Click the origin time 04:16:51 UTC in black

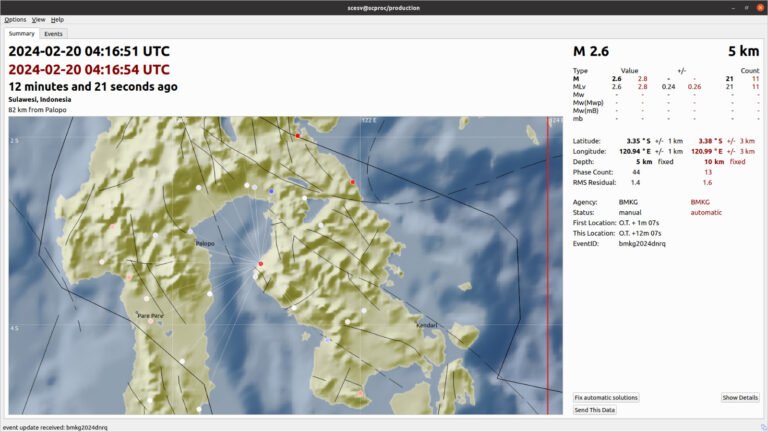pos(89,51)
